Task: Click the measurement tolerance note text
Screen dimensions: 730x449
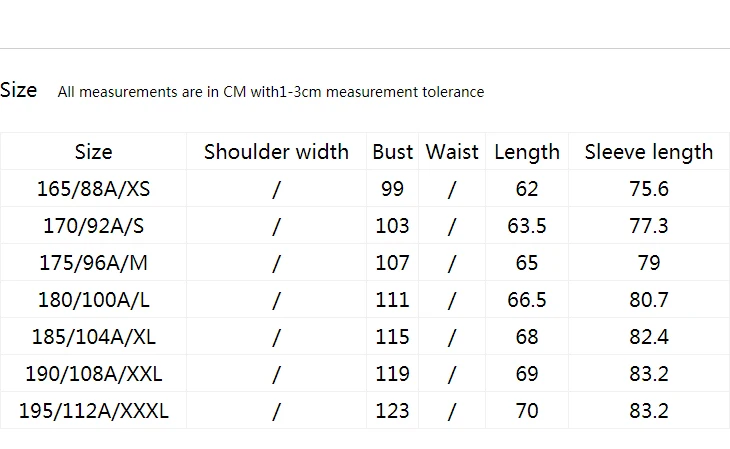Action: coord(270,92)
